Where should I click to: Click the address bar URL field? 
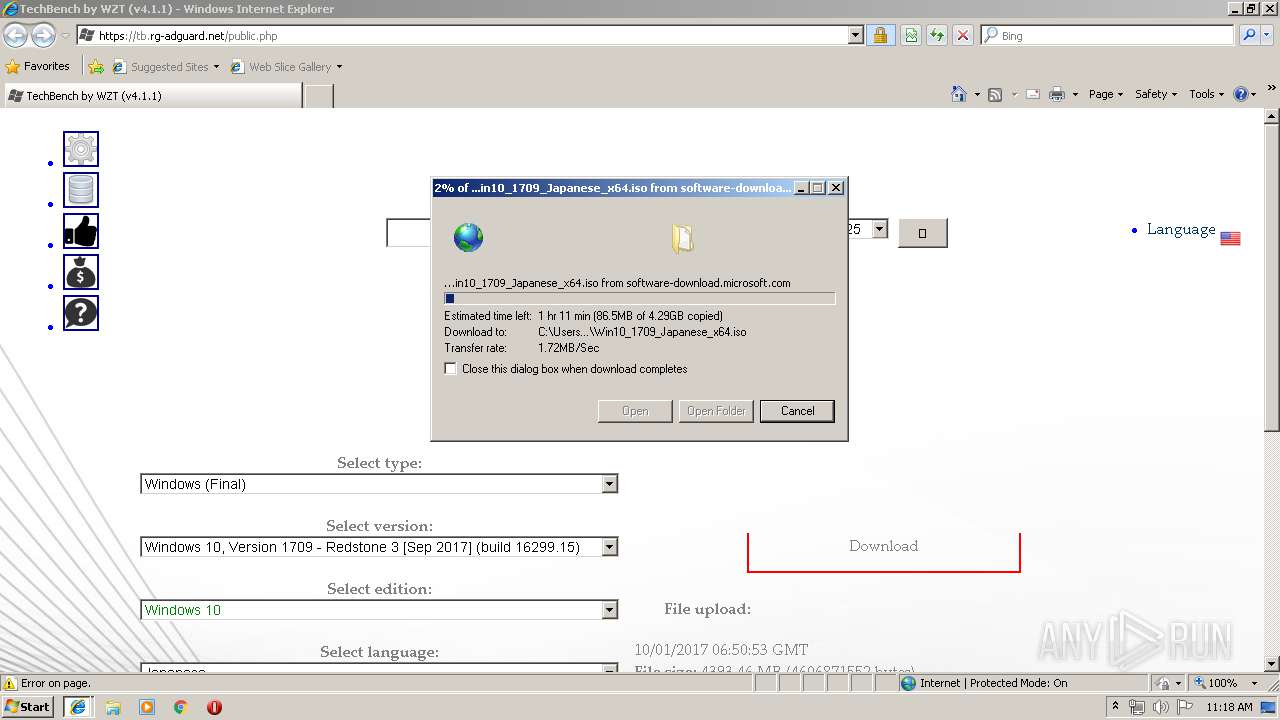[462, 35]
